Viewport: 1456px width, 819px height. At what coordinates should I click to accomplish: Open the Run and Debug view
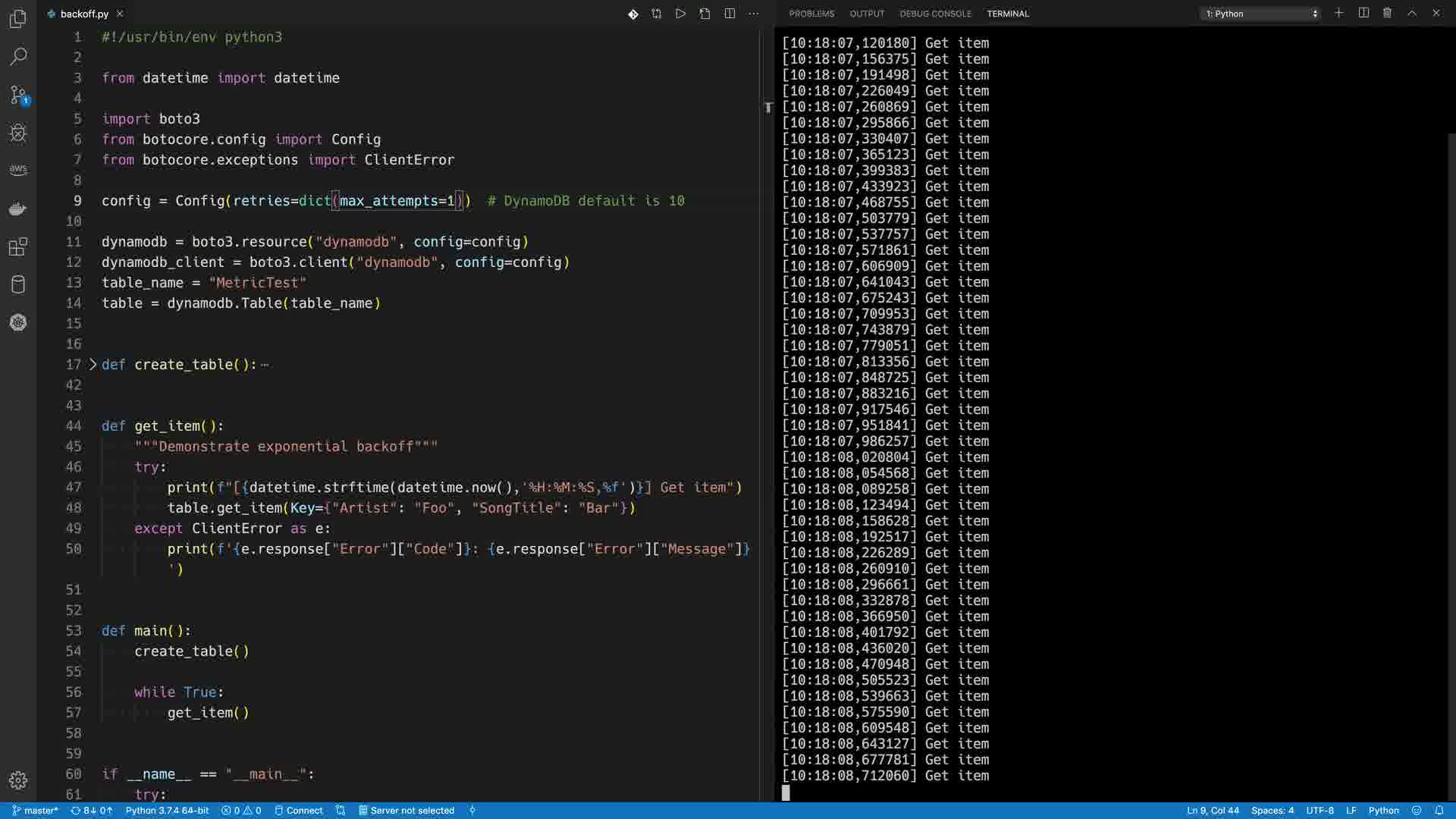[x=18, y=133]
